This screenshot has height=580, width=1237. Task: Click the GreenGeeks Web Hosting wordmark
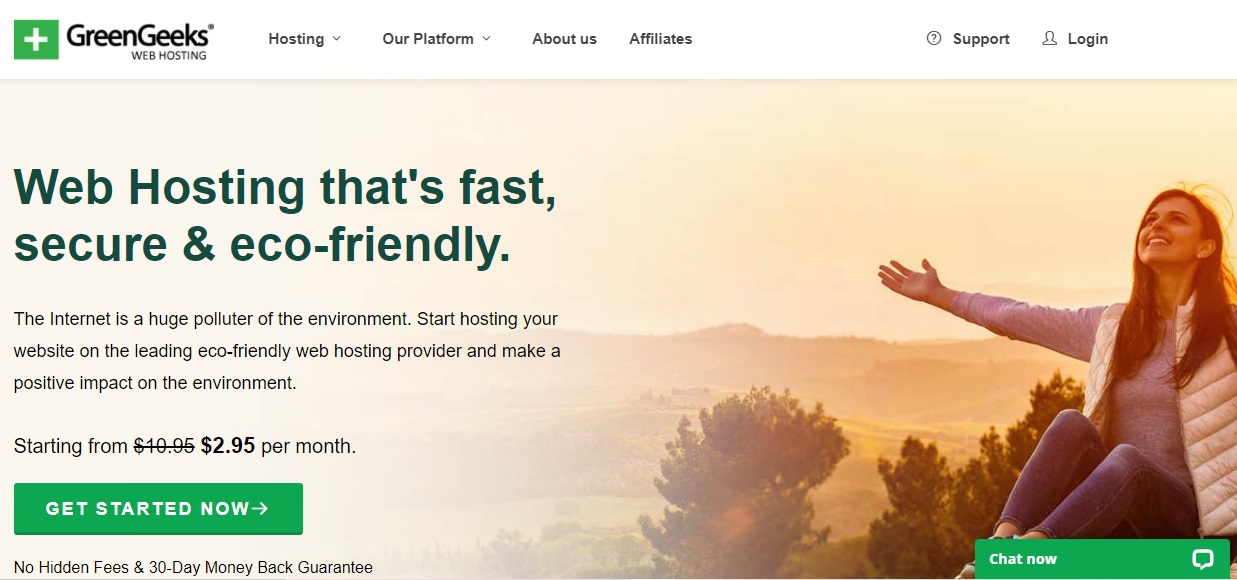pyautogui.click(x=140, y=40)
